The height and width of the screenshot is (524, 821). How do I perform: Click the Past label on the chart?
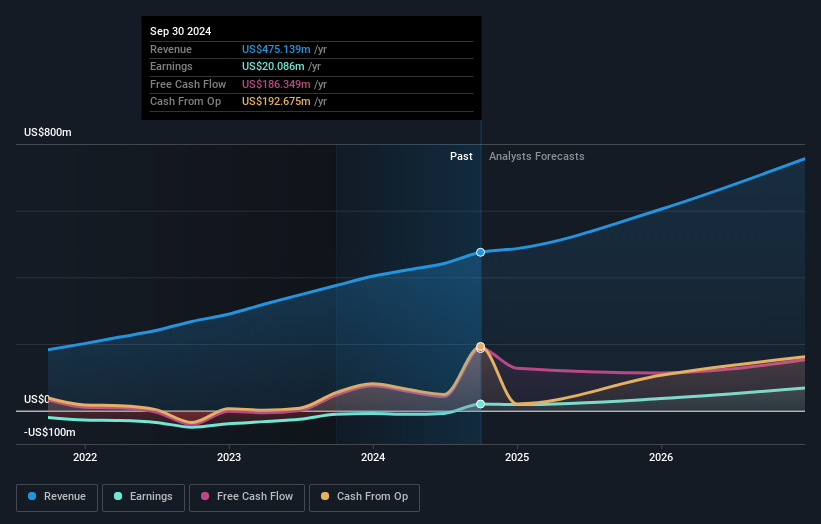461,157
